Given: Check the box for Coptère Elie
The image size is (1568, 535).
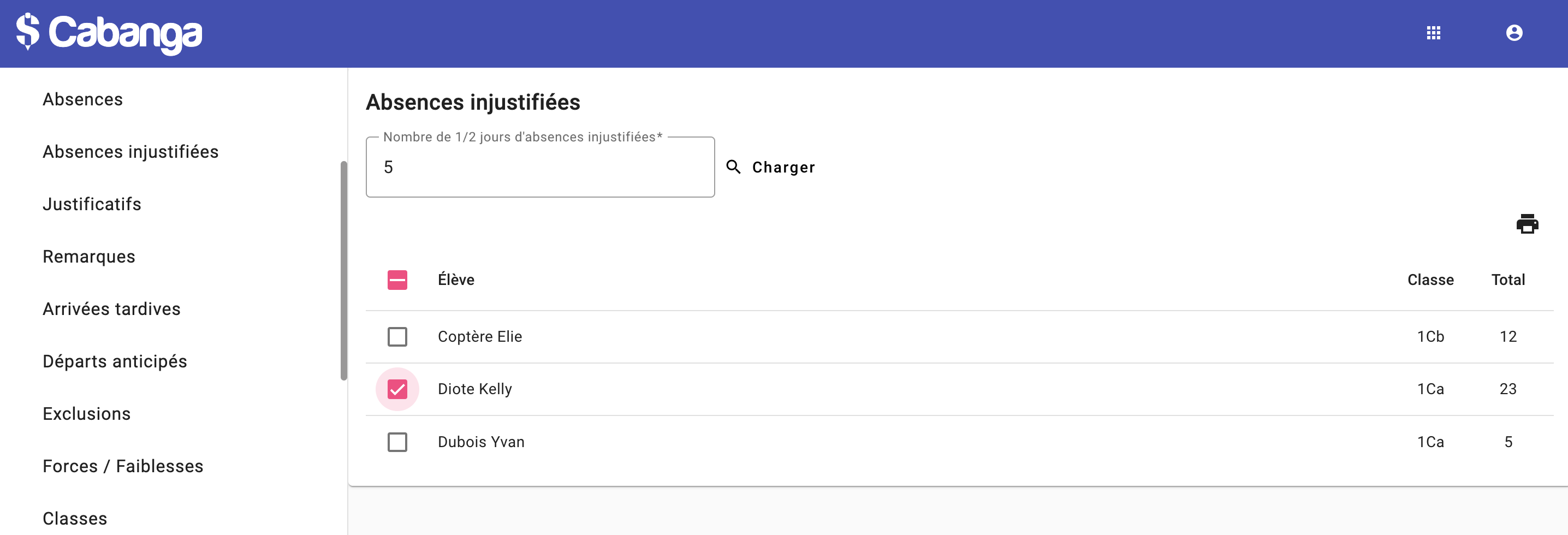Looking at the screenshot, I should (397, 337).
